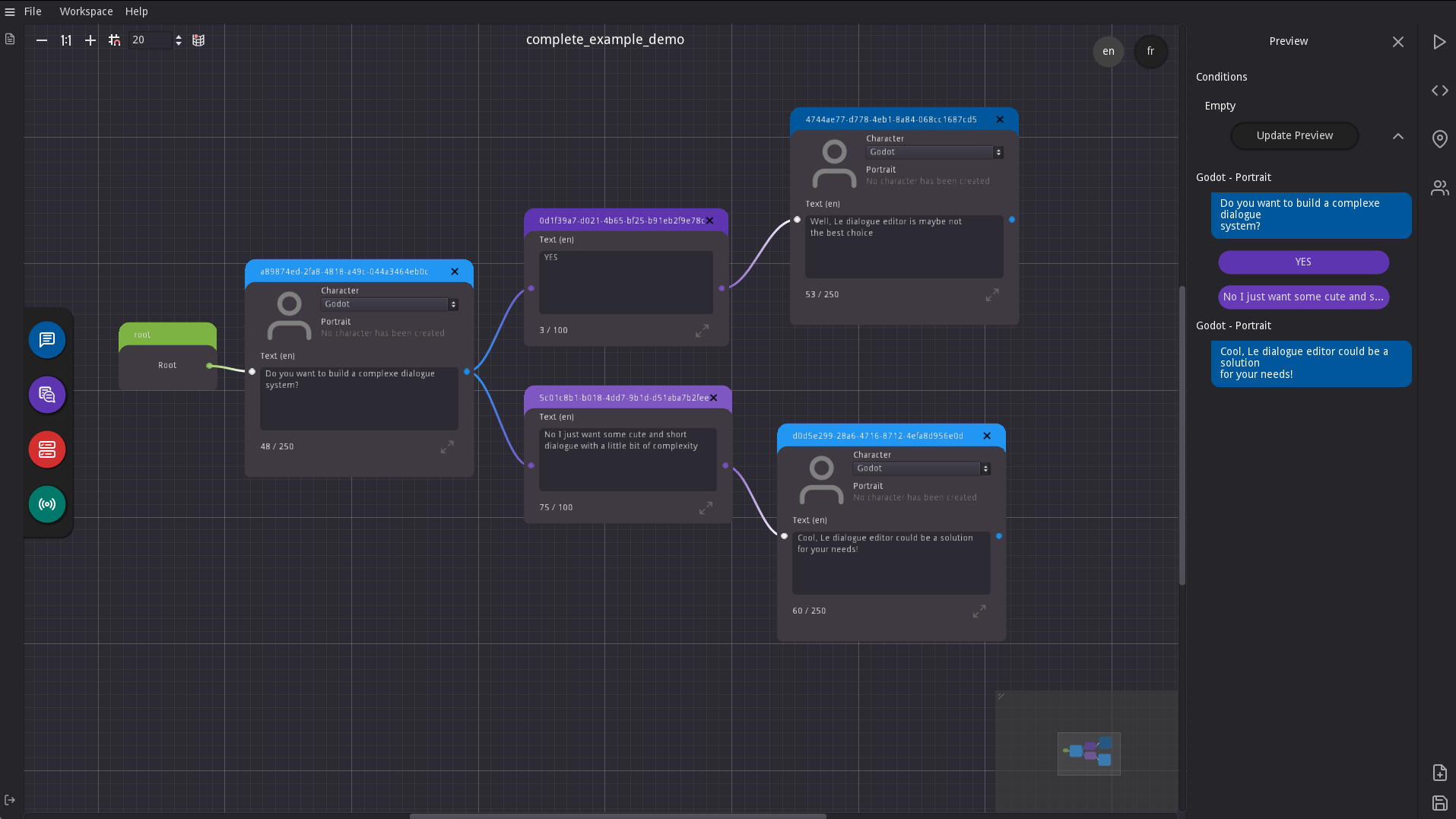Viewport: 1456px width, 819px height.
Task: Open the code view icon
Action: point(1439,90)
